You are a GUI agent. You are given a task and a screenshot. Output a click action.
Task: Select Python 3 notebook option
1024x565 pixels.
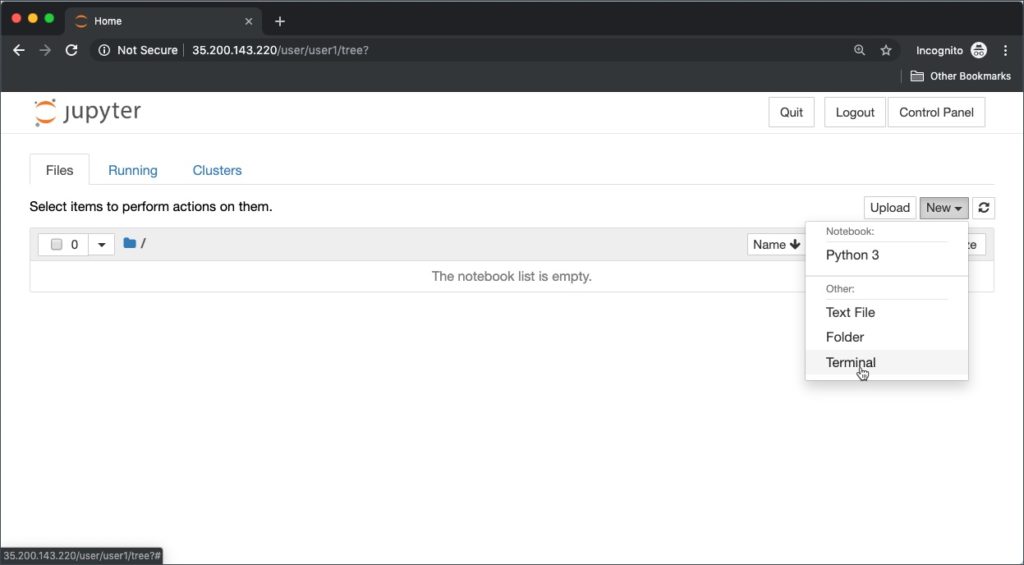[852, 255]
